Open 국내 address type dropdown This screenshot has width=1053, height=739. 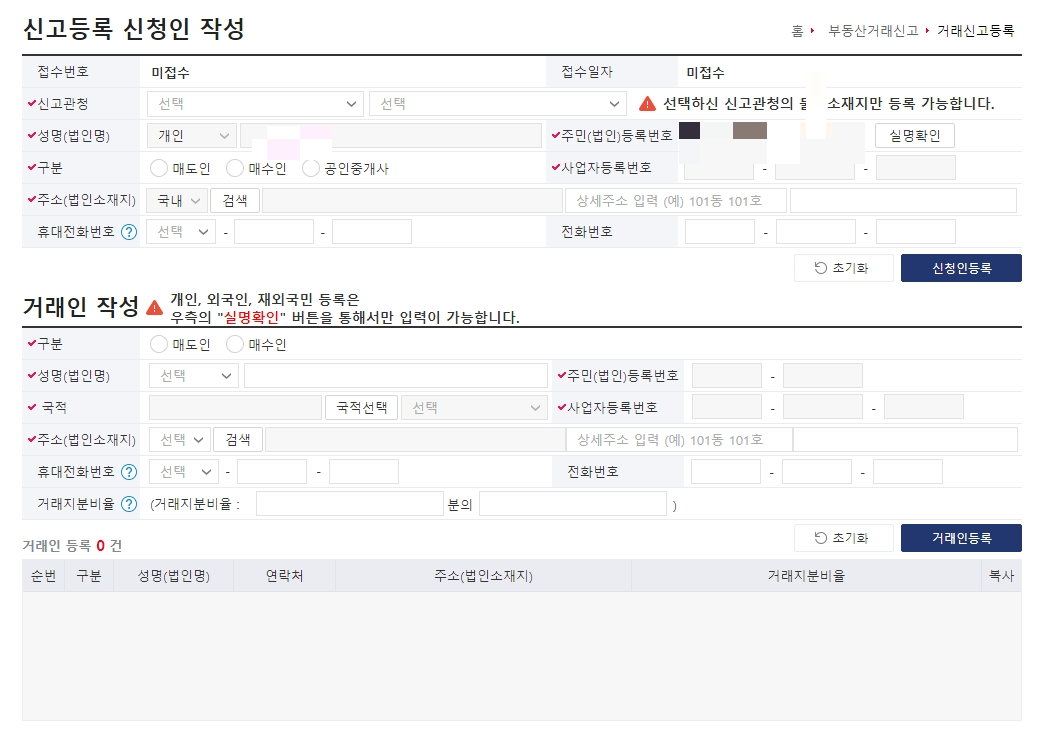click(x=177, y=200)
